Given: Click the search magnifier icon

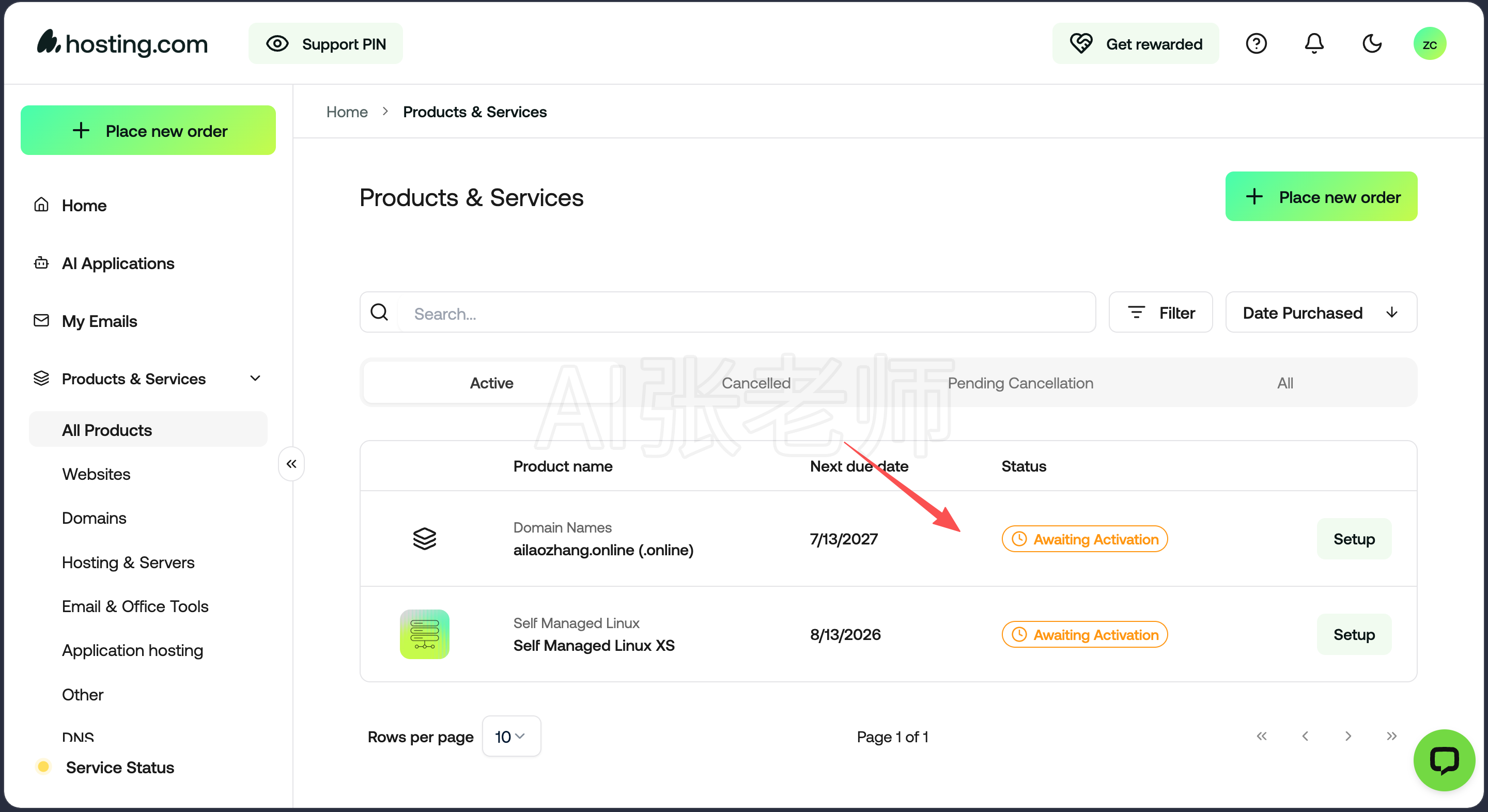Looking at the screenshot, I should [x=379, y=312].
